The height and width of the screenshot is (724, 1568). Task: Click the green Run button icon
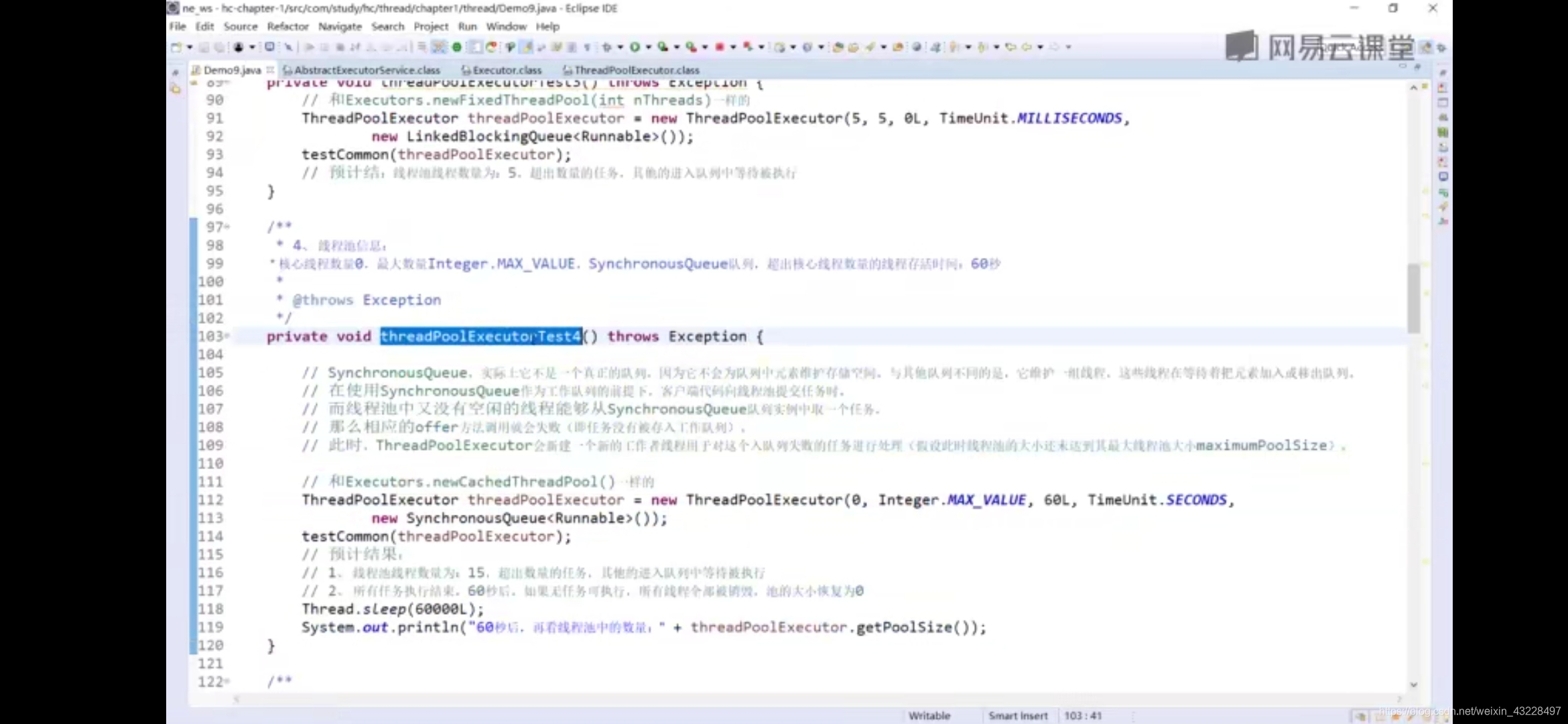[x=635, y=47]
